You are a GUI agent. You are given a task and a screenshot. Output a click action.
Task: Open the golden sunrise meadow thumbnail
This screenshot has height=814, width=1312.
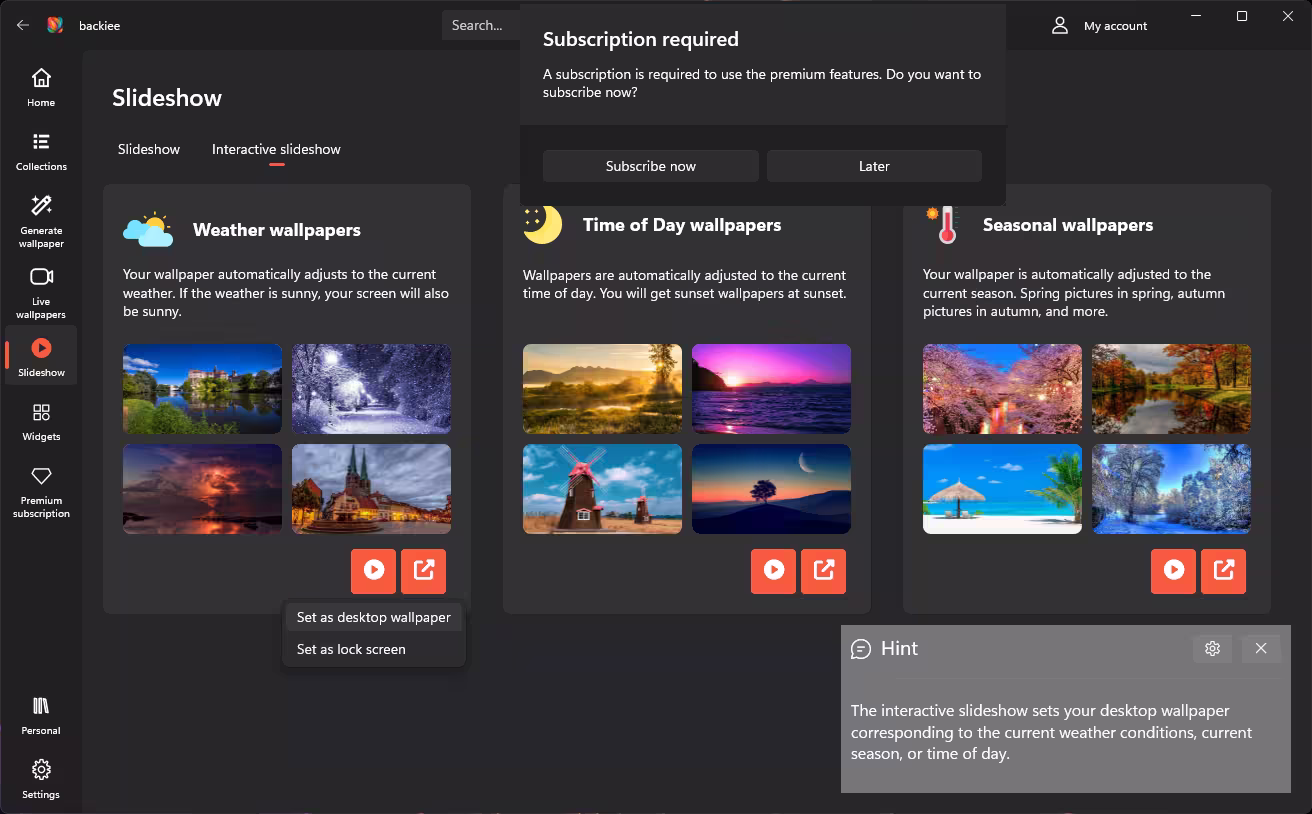(602, 389)
